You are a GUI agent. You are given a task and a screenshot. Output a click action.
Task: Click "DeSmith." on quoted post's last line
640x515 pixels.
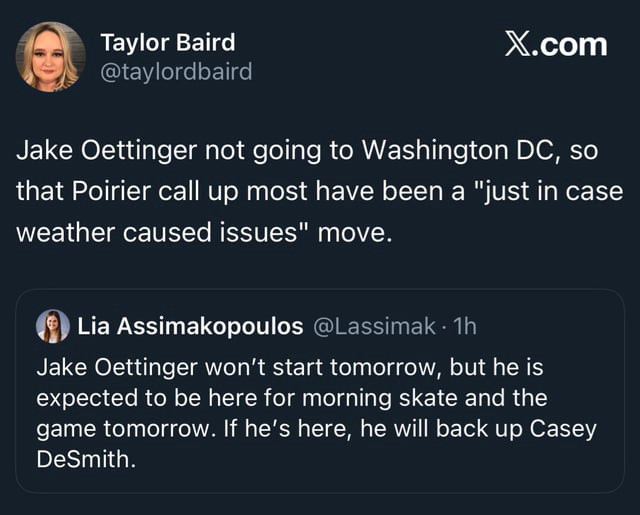click(84, 459)
